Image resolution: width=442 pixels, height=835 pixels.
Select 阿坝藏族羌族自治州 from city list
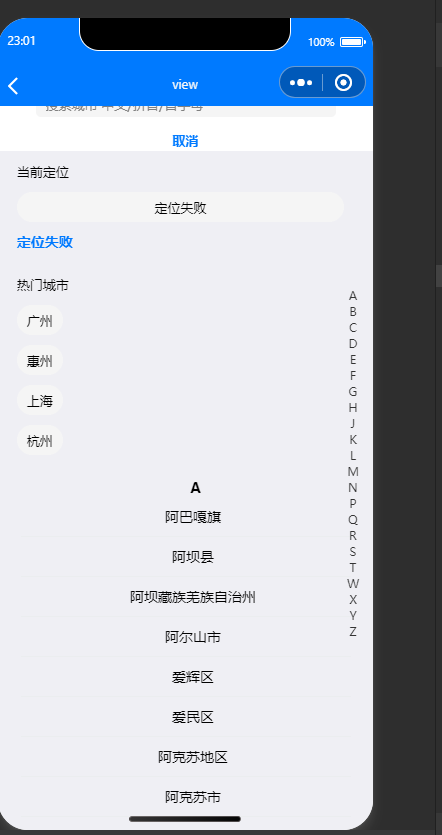[193, 597]
